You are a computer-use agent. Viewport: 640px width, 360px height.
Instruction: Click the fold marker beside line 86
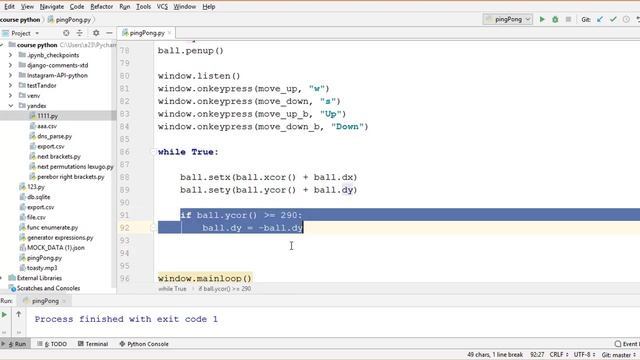click(x=153, y=152)
